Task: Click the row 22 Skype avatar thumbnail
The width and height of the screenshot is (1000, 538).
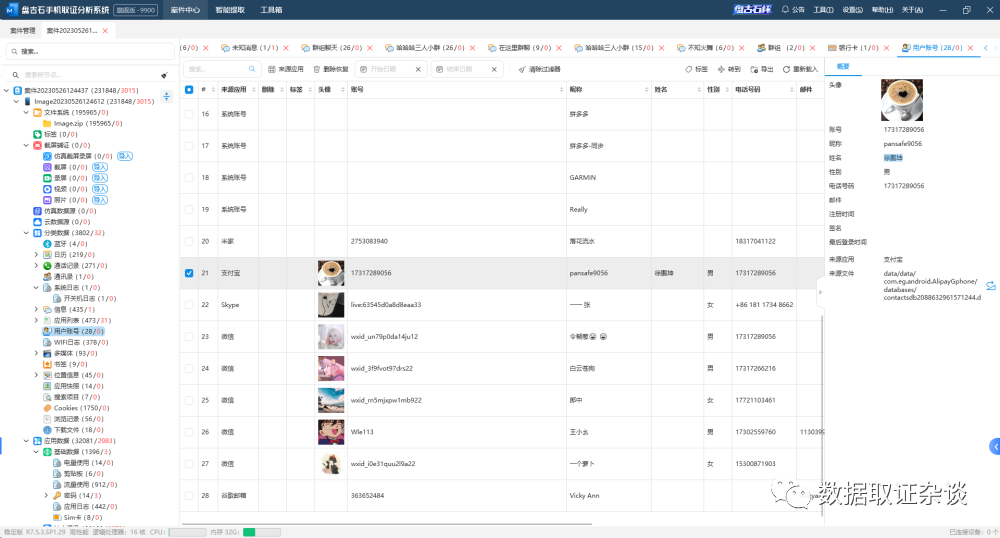Action: tap(331, 305)
